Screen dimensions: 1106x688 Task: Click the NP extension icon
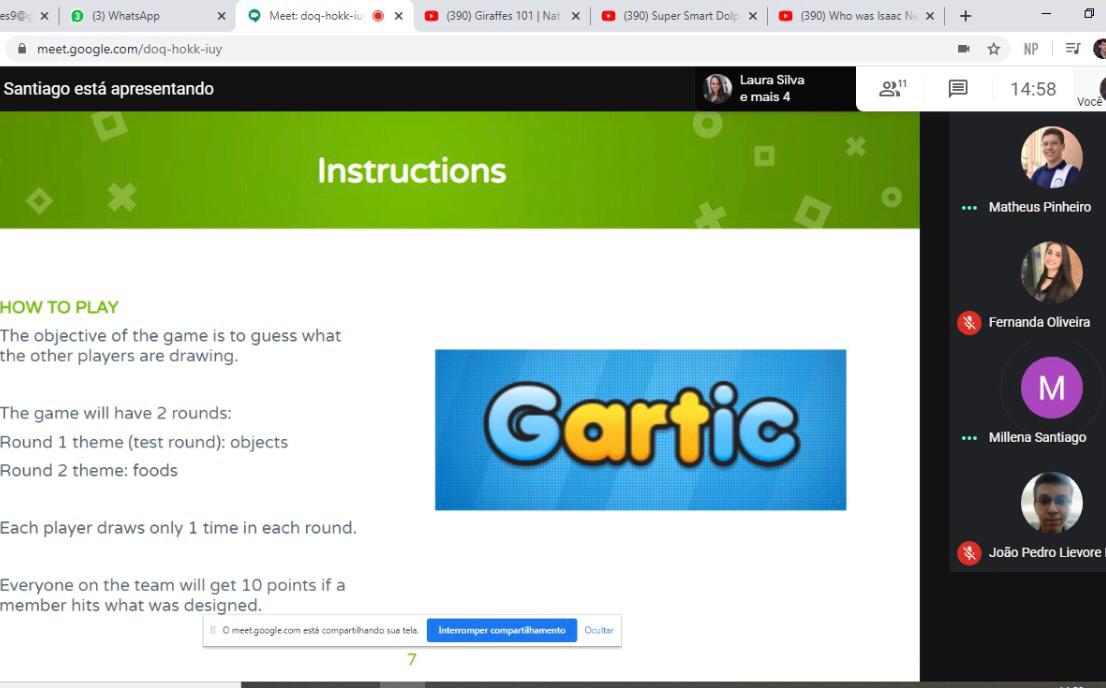point(1031,49)
